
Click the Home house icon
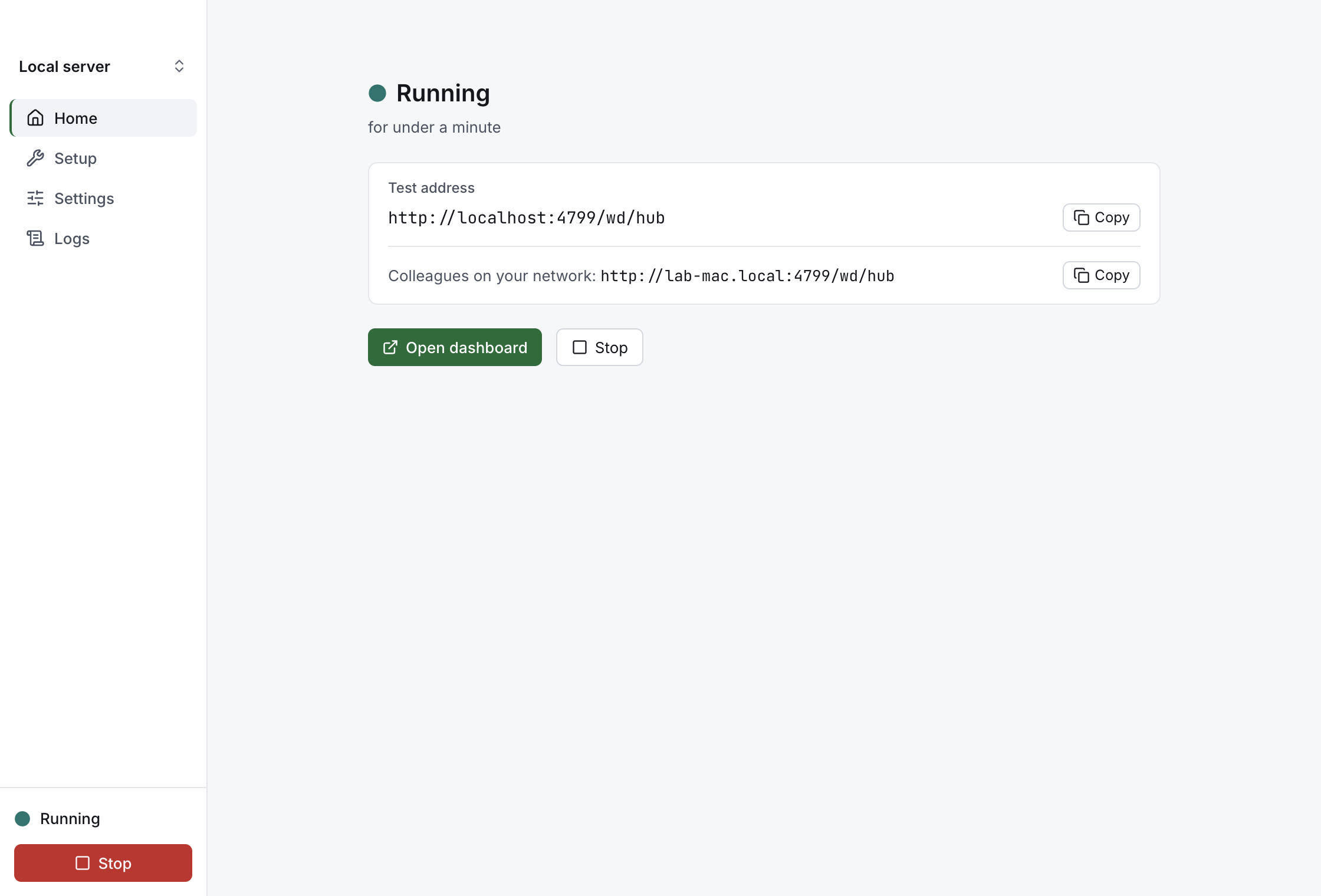coord(35,118)
